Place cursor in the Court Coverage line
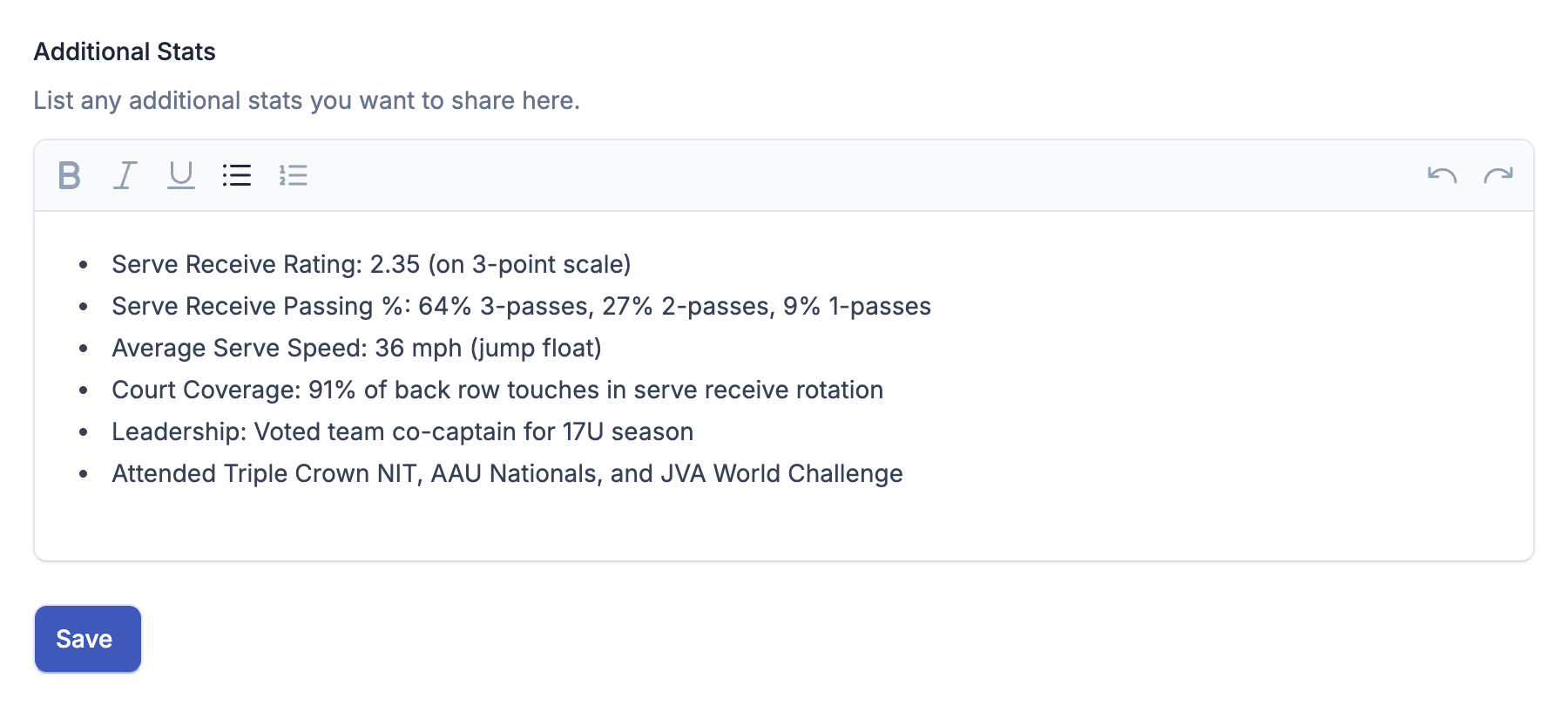 click(x=497, y=390)
